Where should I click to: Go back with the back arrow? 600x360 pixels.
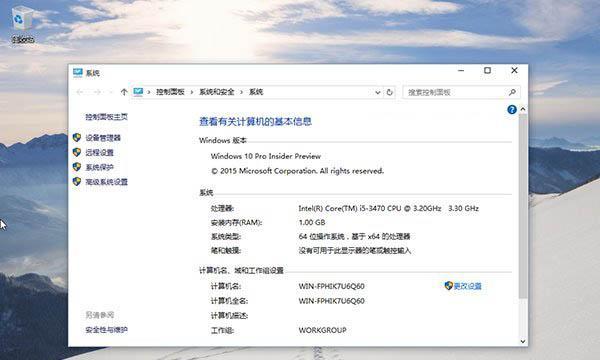coord(80,92)
